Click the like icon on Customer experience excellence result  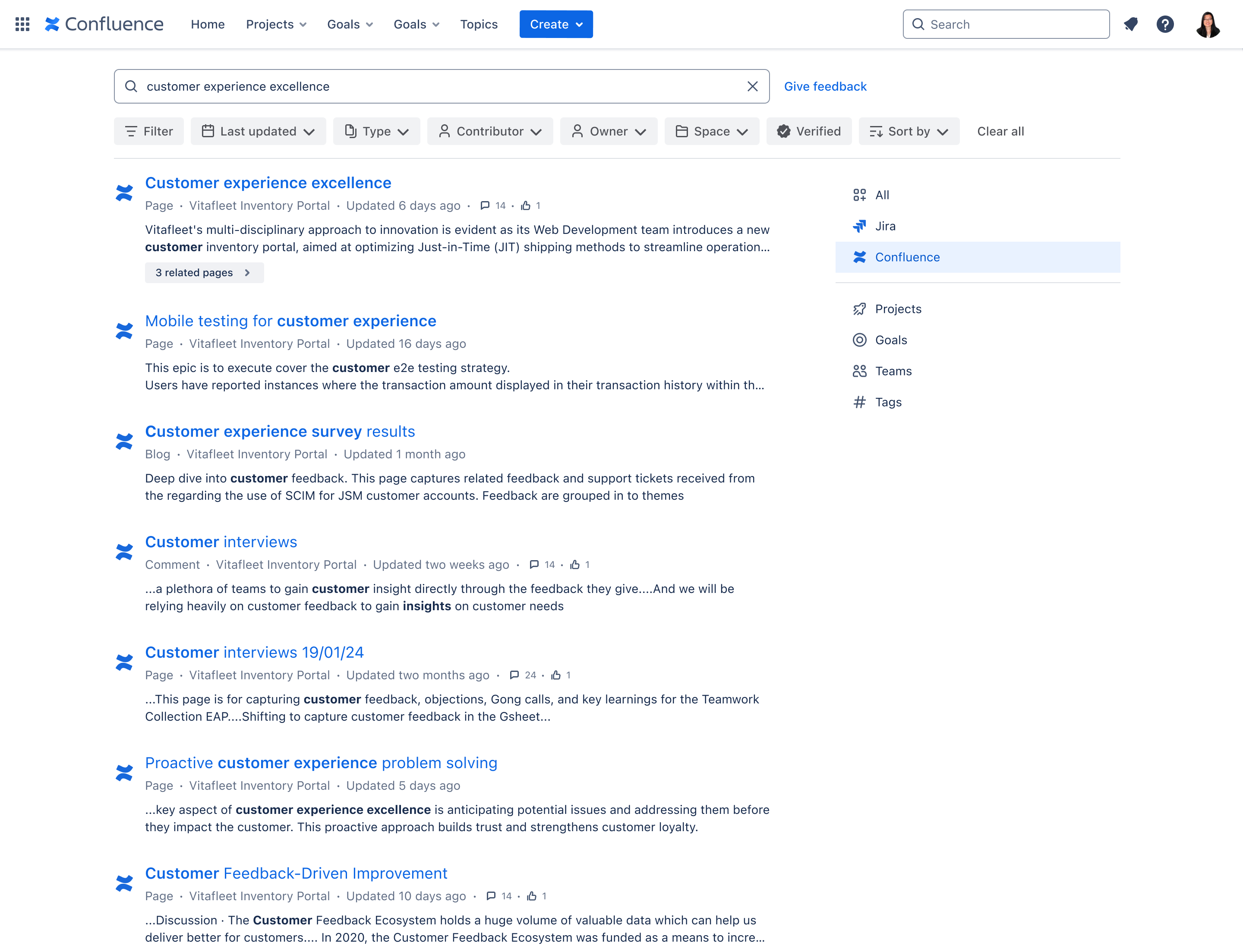click(525, 206)
